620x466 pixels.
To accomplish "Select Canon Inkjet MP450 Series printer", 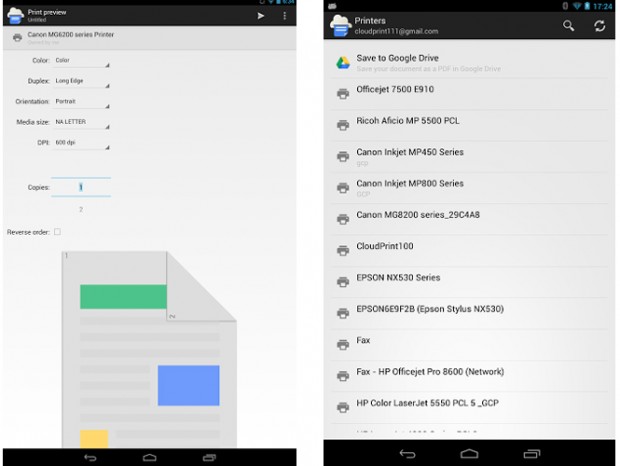I will pyautogui.click(x=469, y=156).
